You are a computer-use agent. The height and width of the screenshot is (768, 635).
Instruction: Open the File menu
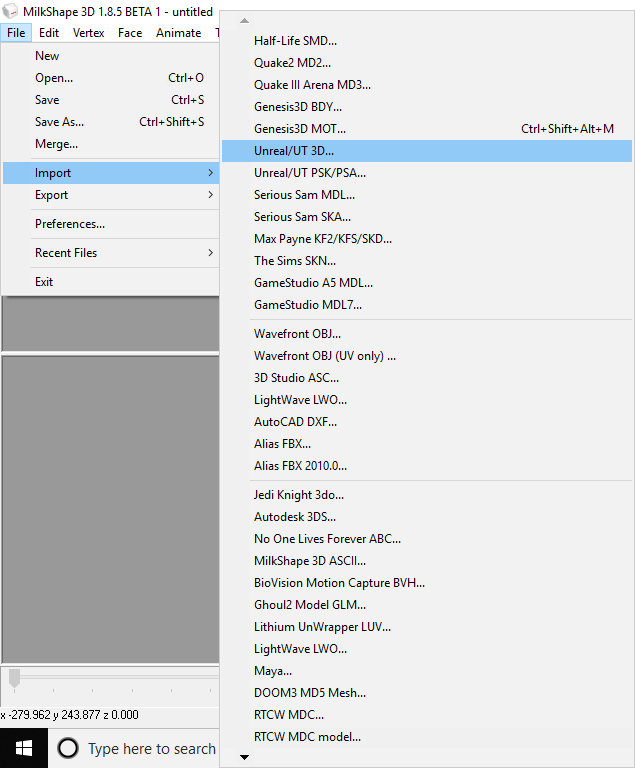(x=16, y=33)
